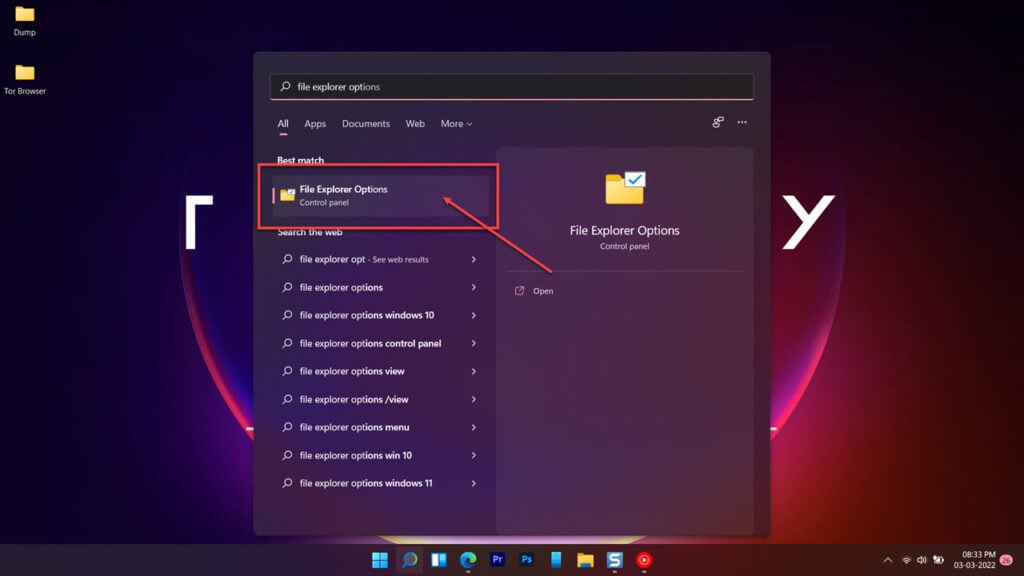Open the blue document app icon on taskbar
The width and height of the screenshot is (1024, 576).
click(556, 560)
